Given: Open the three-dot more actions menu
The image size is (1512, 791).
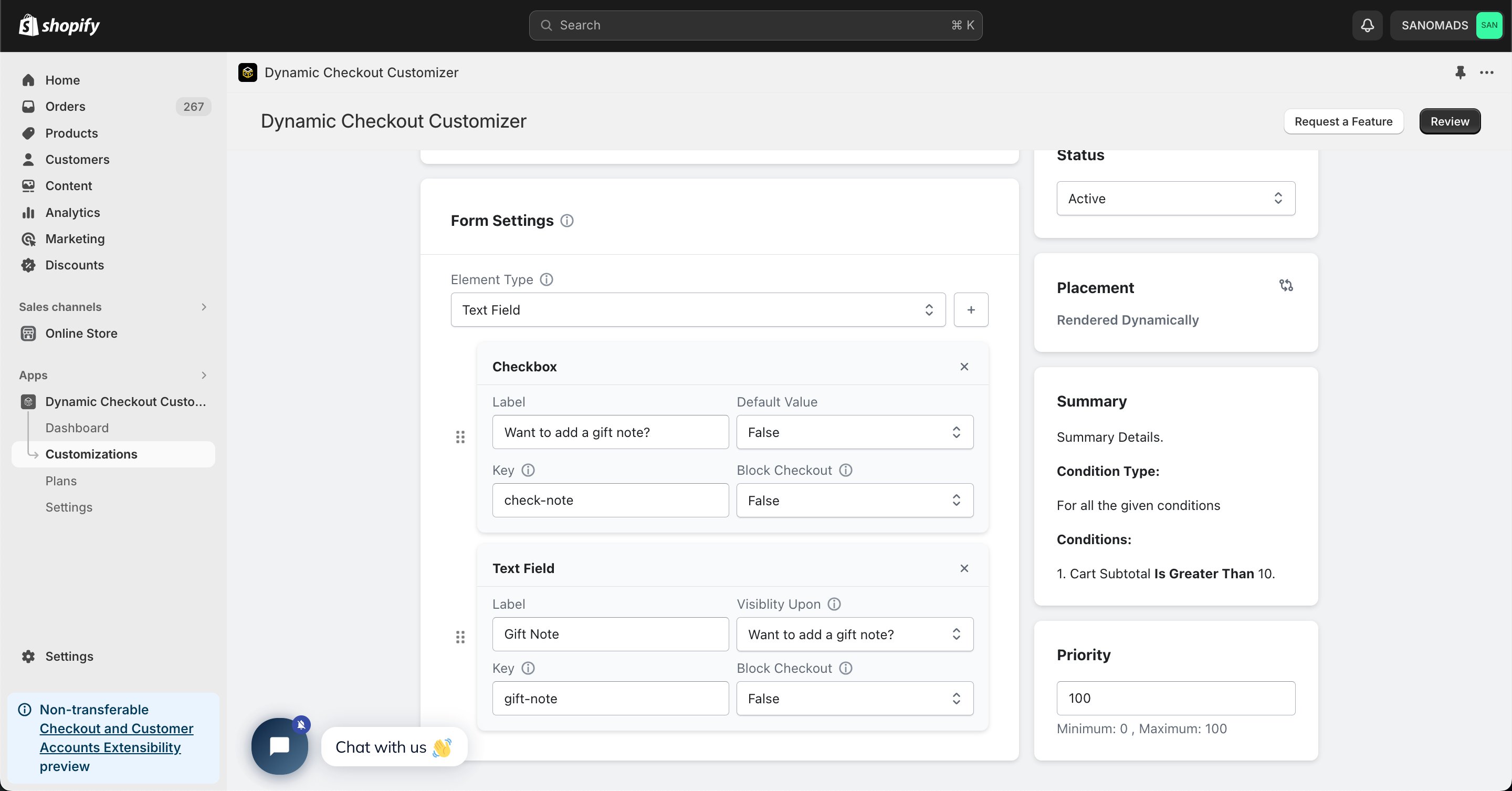Looking at the screenshot, I should (x=1487, y=72).
